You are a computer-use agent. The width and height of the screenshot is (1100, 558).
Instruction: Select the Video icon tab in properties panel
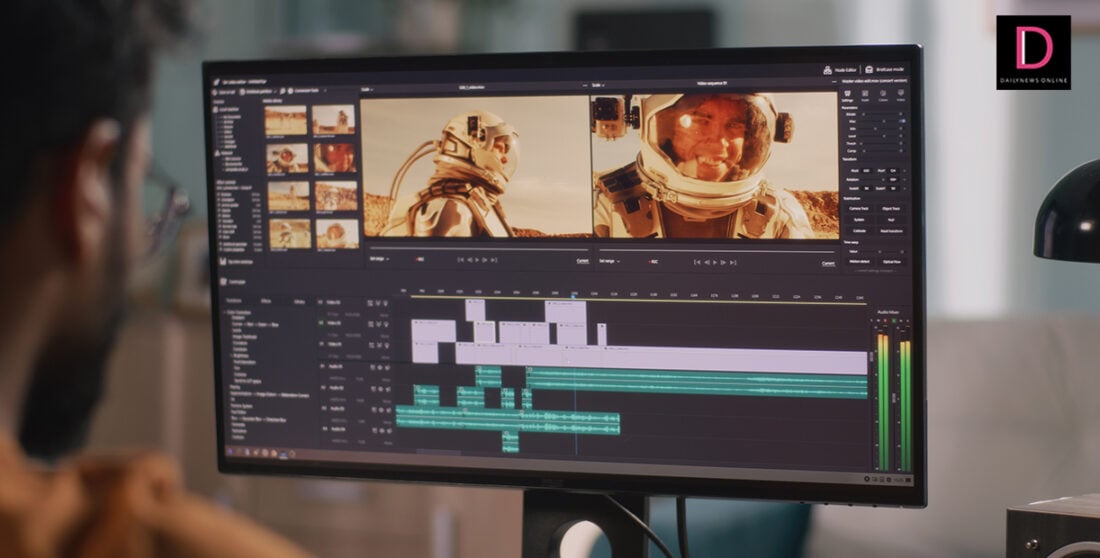click(x=901, y=95)
